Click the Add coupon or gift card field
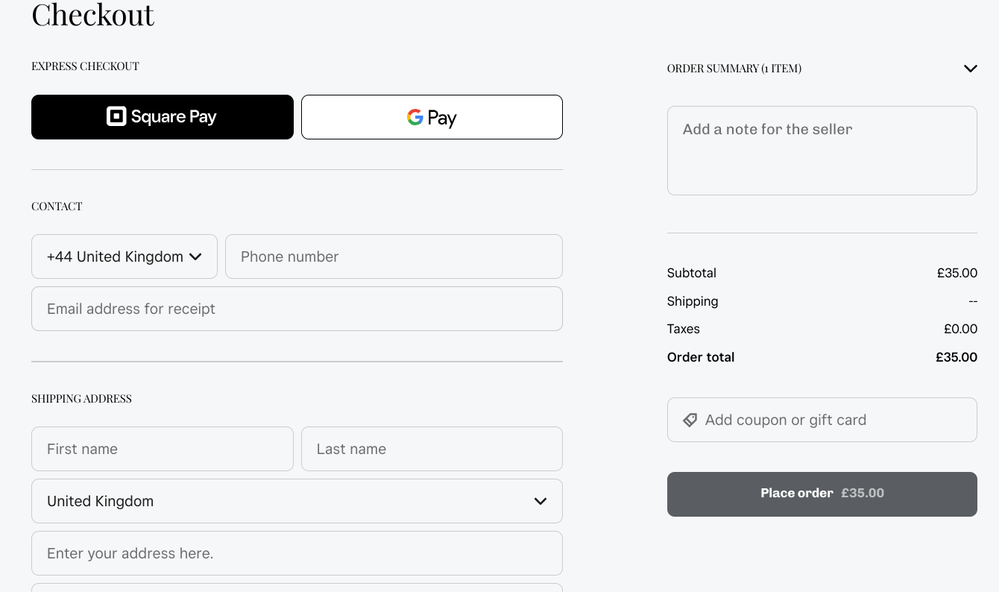 click(x=822, y=419)
